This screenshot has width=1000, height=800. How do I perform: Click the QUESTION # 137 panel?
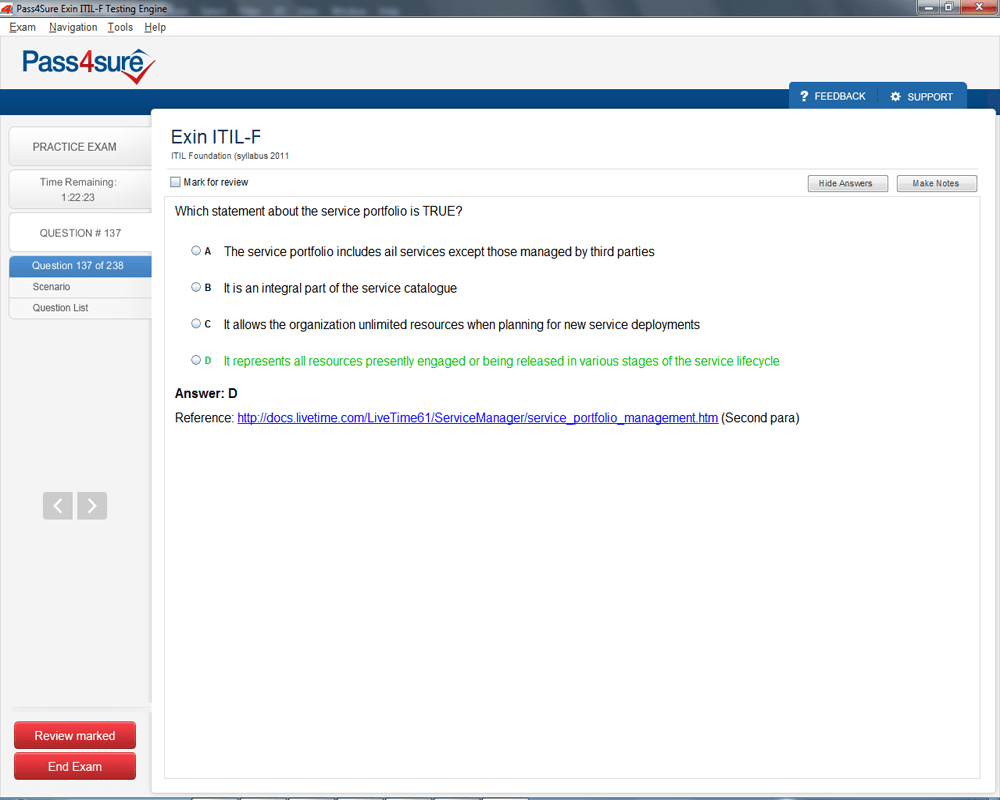coord(80,233)
